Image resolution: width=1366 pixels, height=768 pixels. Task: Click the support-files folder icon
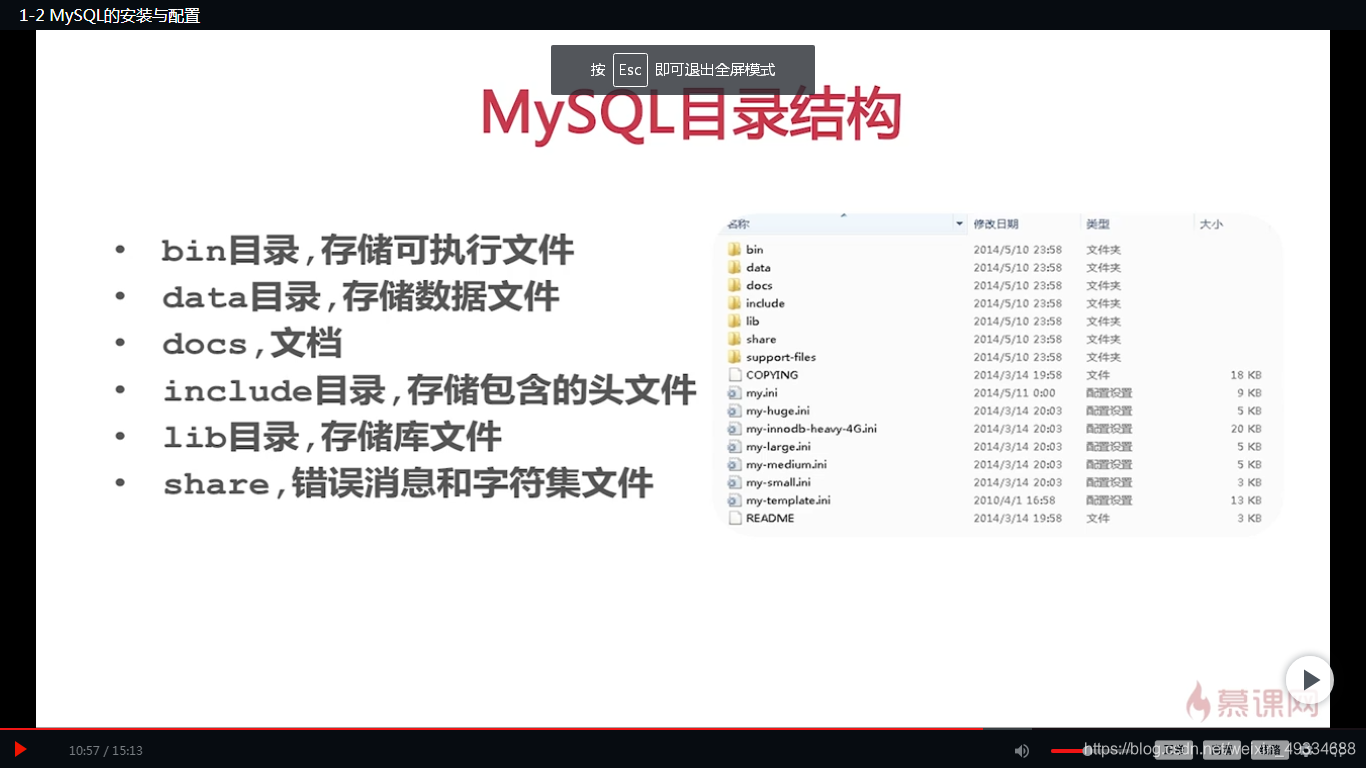(x=734, y=357)
